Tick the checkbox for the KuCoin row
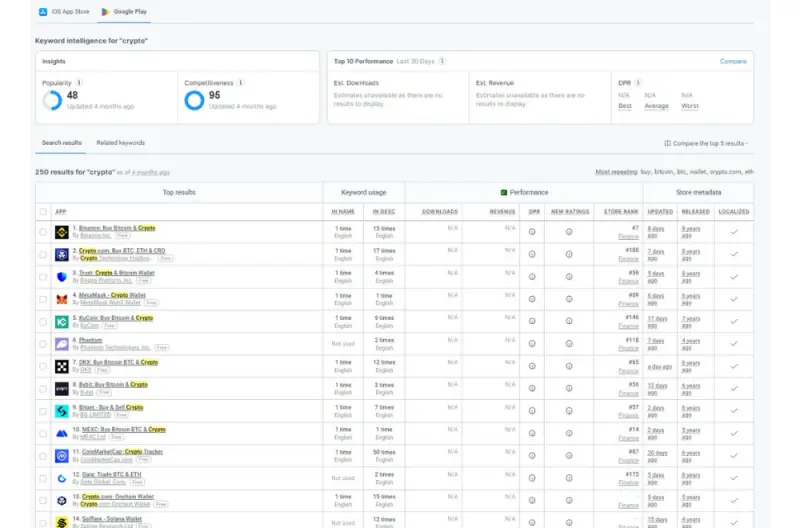 point(43,322)
